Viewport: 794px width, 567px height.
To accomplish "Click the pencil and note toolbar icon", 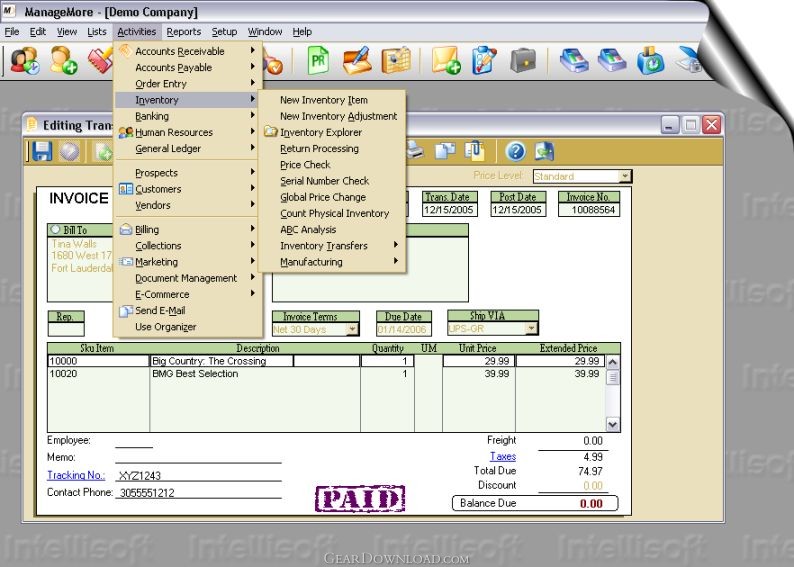I will [356, 61].
